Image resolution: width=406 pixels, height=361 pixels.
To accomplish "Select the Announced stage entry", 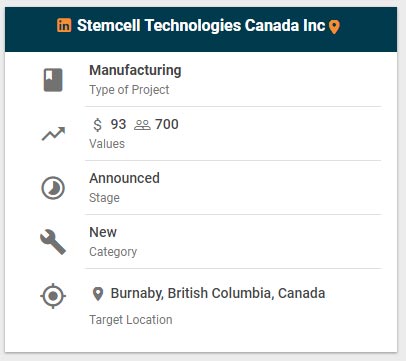I will point(124,178).
